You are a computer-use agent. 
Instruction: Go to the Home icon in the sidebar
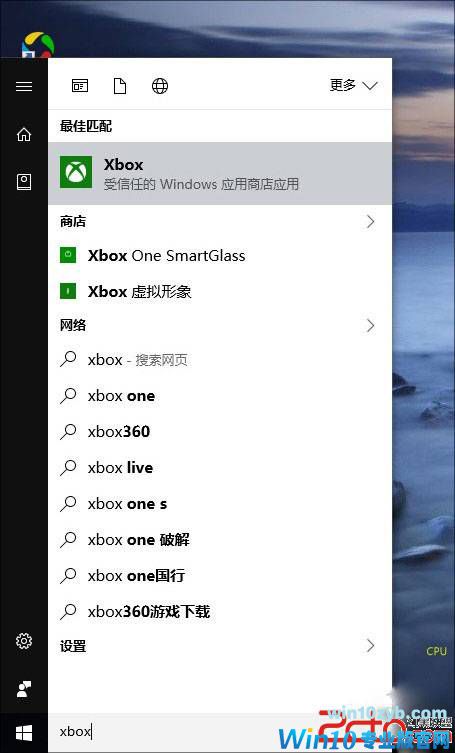click(x=24, y=134)
